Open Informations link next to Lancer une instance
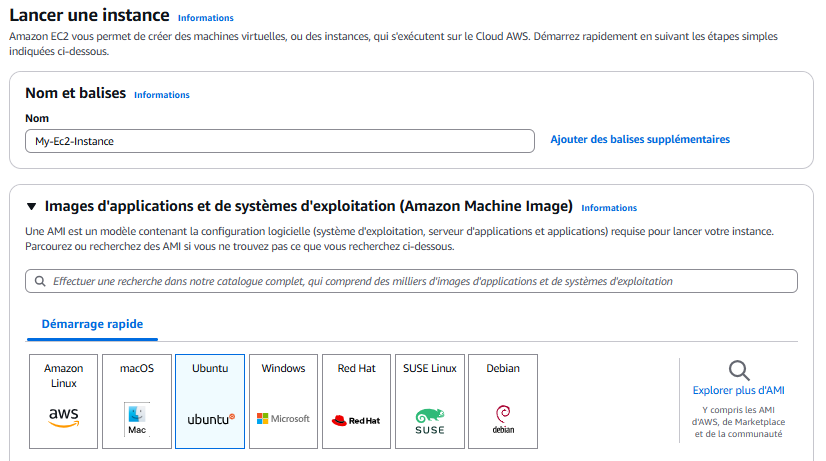826x461 pixels. [205, 18]
